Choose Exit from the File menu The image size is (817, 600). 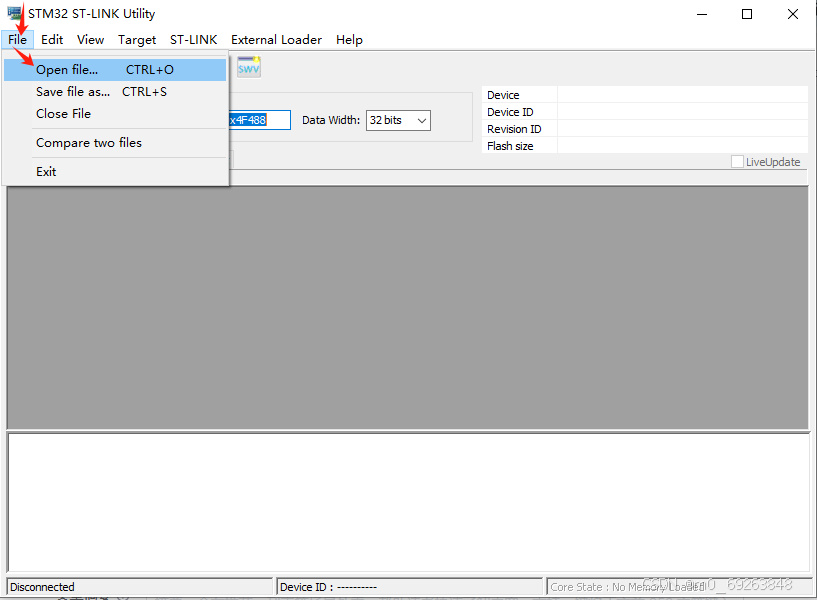point(115,172)
